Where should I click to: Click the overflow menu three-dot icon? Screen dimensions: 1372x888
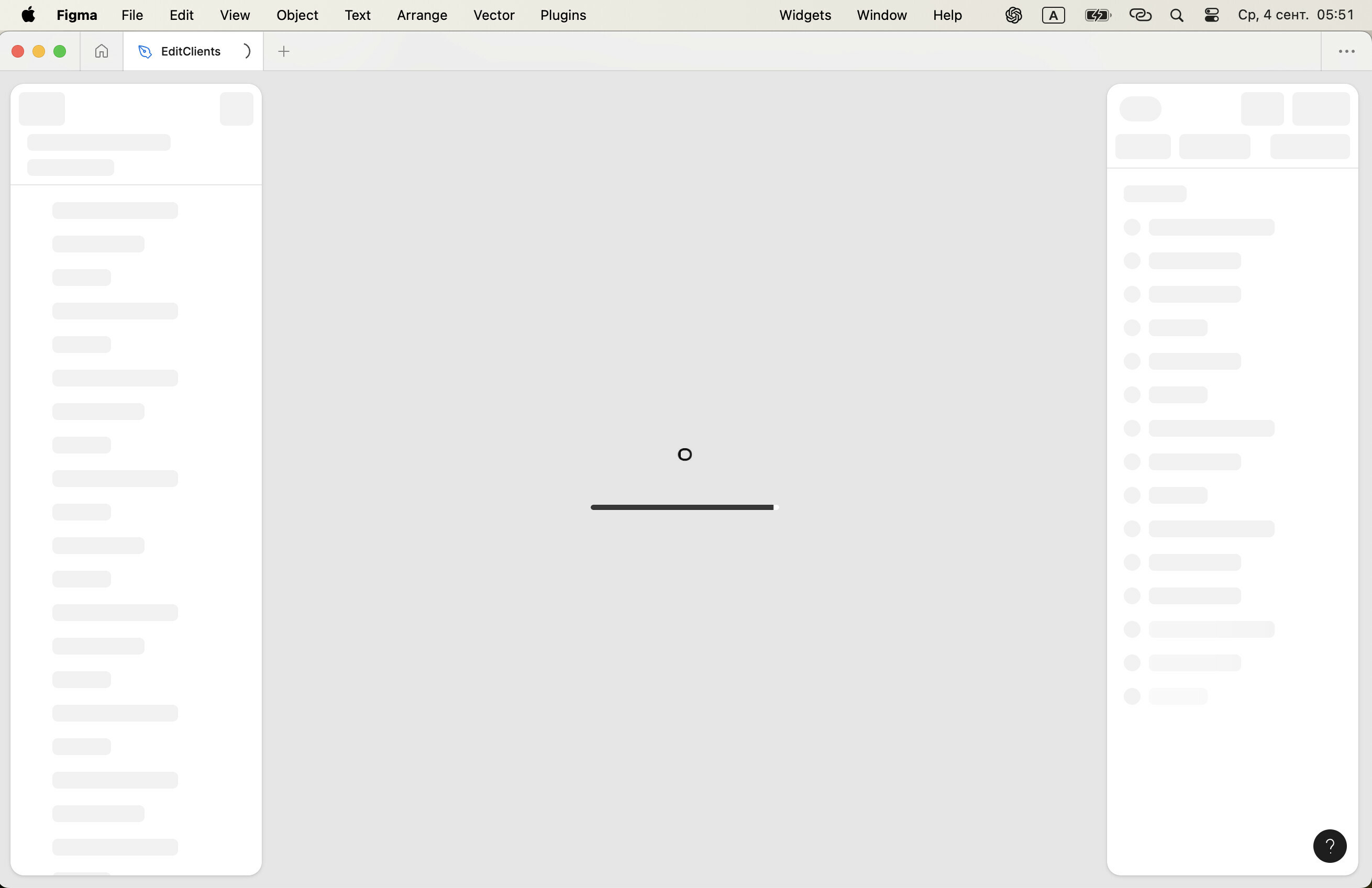pos(1347,51)
